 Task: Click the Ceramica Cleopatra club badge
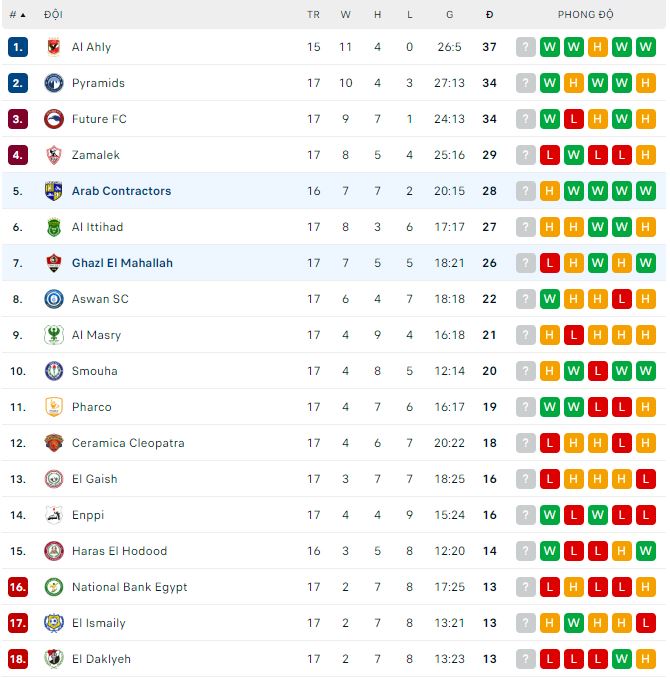[x=53, y=443]
